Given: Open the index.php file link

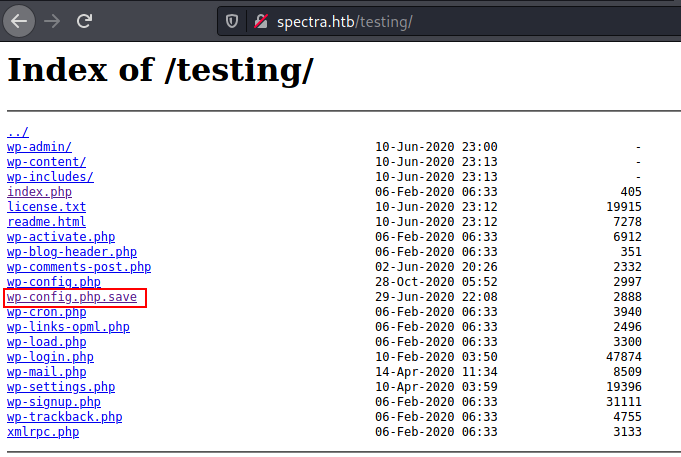Looking at the screenshot, I should [x=39, y=192].
